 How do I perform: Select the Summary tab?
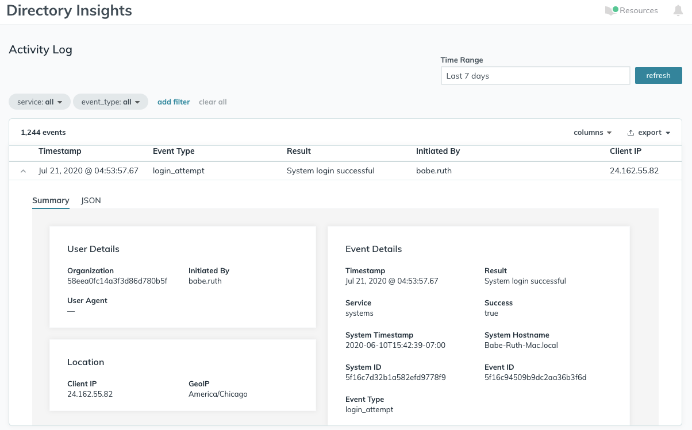50,200
